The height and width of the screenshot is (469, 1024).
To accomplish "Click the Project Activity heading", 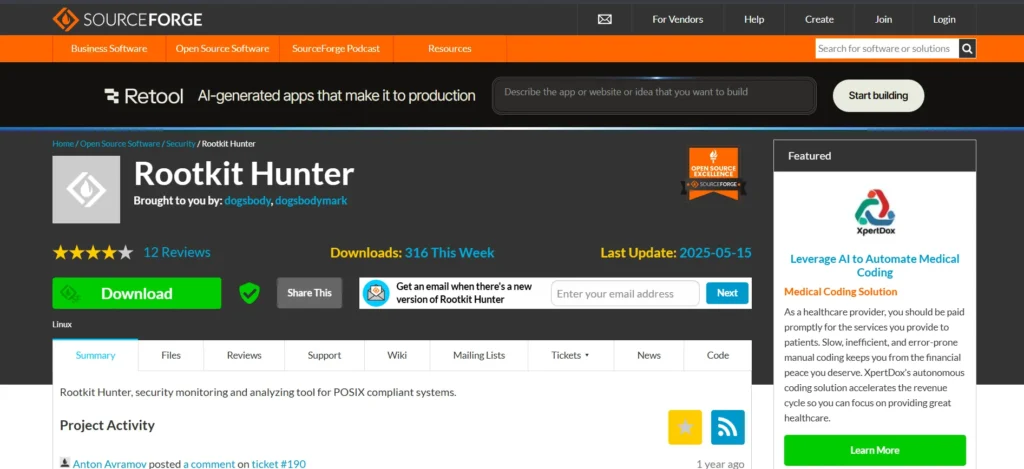I will [107, 425].
